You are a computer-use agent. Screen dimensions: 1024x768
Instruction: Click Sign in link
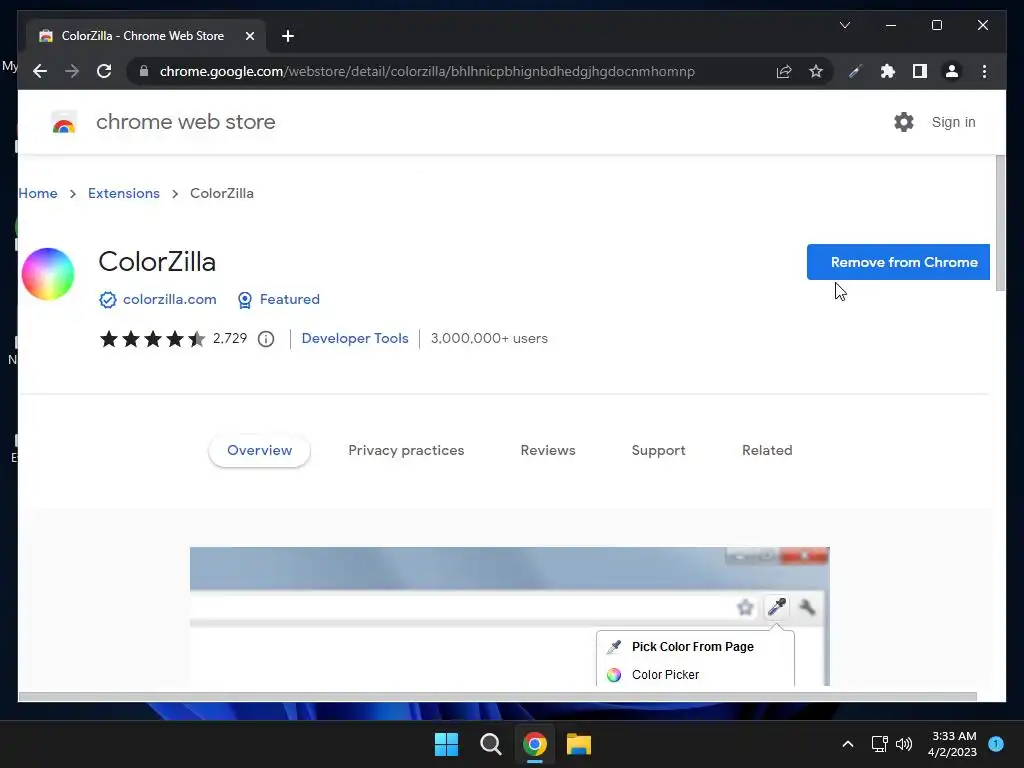click(x=953, y=122)
